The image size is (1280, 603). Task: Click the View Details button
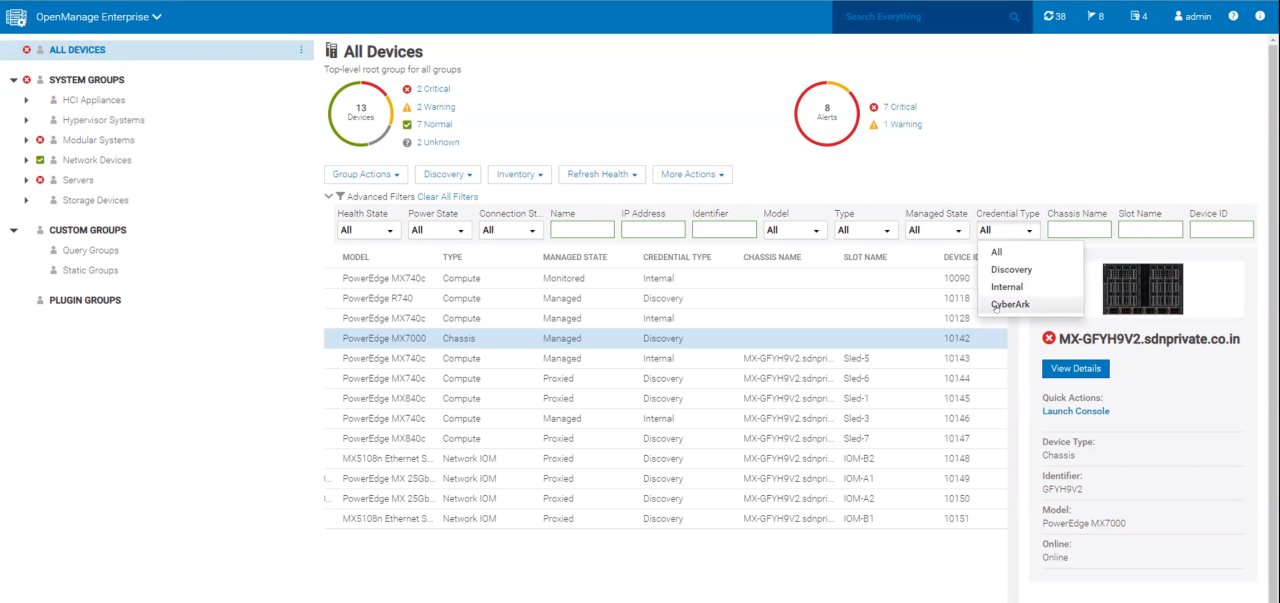[1075, 369]
